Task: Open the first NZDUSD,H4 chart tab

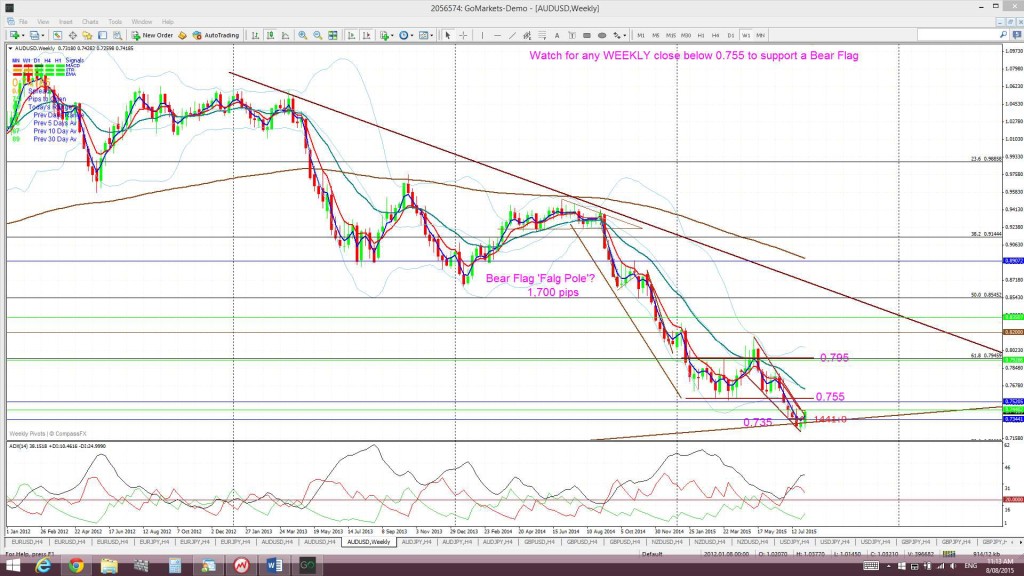Action: point(667,542)
